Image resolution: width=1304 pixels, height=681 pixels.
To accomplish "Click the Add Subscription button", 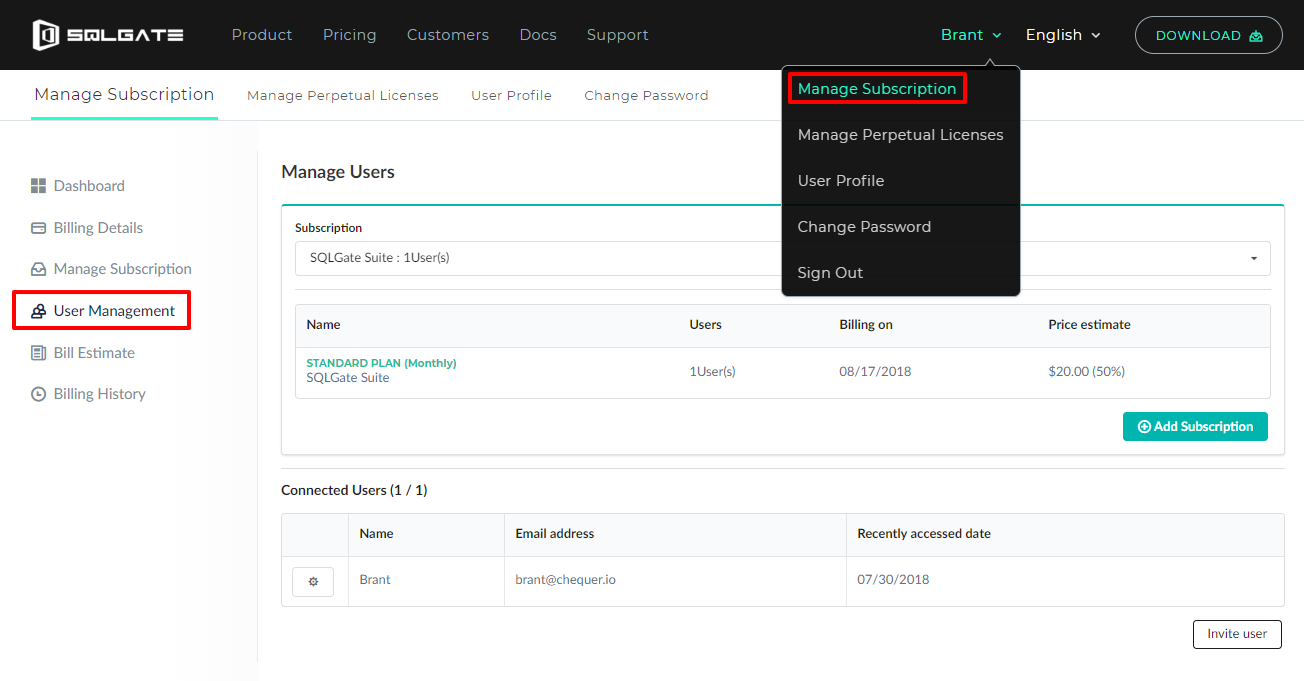I will pyautogui.click(x=1195, y=427).
